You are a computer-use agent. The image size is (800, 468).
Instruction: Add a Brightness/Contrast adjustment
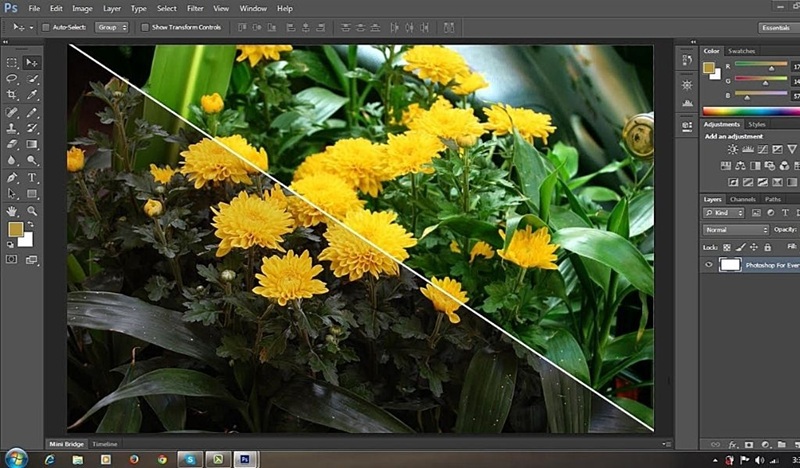[x=733, y=149]
